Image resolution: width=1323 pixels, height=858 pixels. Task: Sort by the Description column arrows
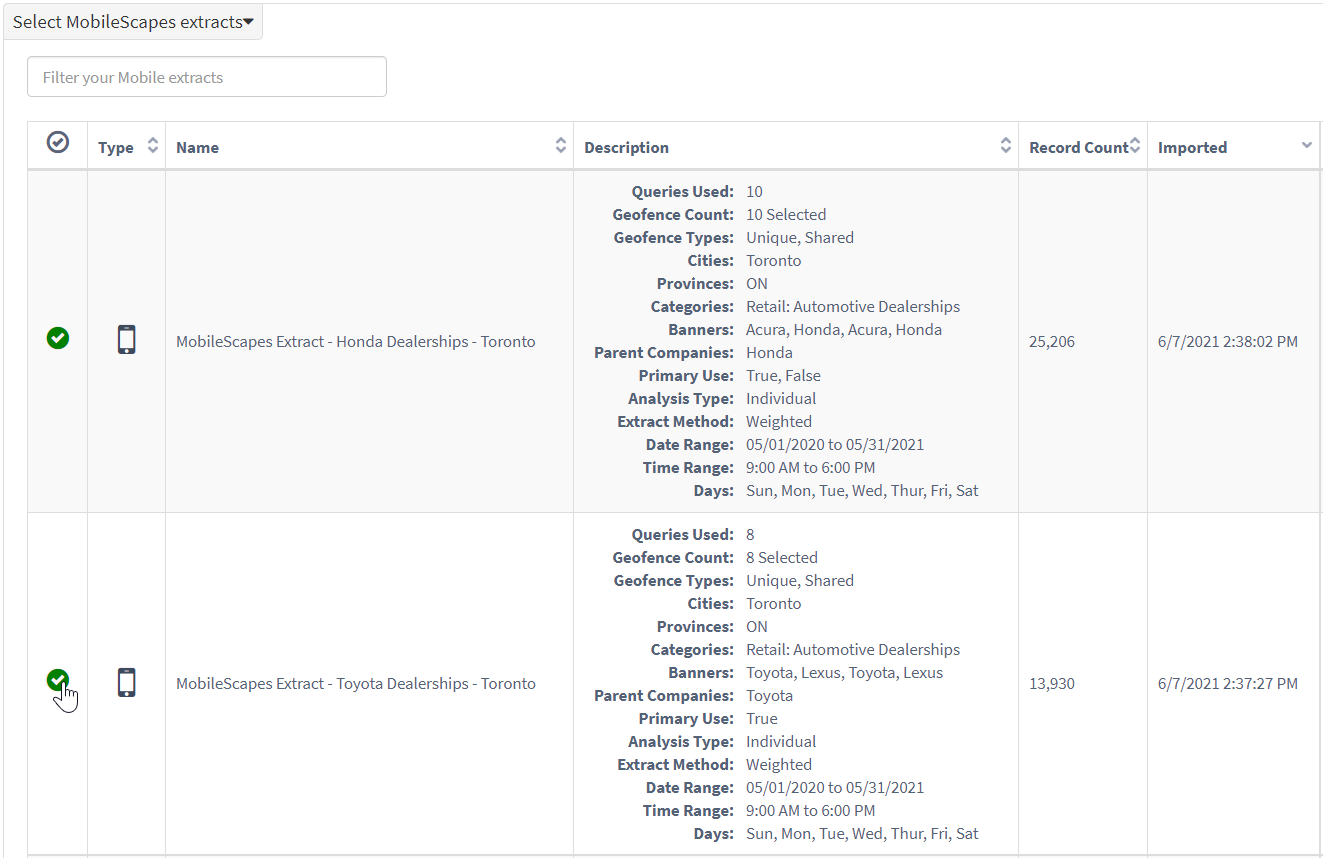[1006, 146]
